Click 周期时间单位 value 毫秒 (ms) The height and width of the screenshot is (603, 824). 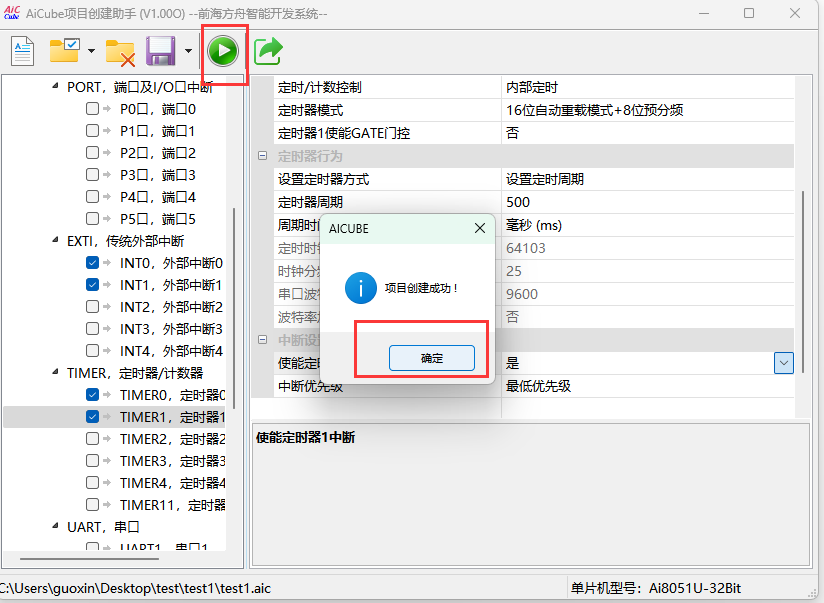tap(647, 225)
